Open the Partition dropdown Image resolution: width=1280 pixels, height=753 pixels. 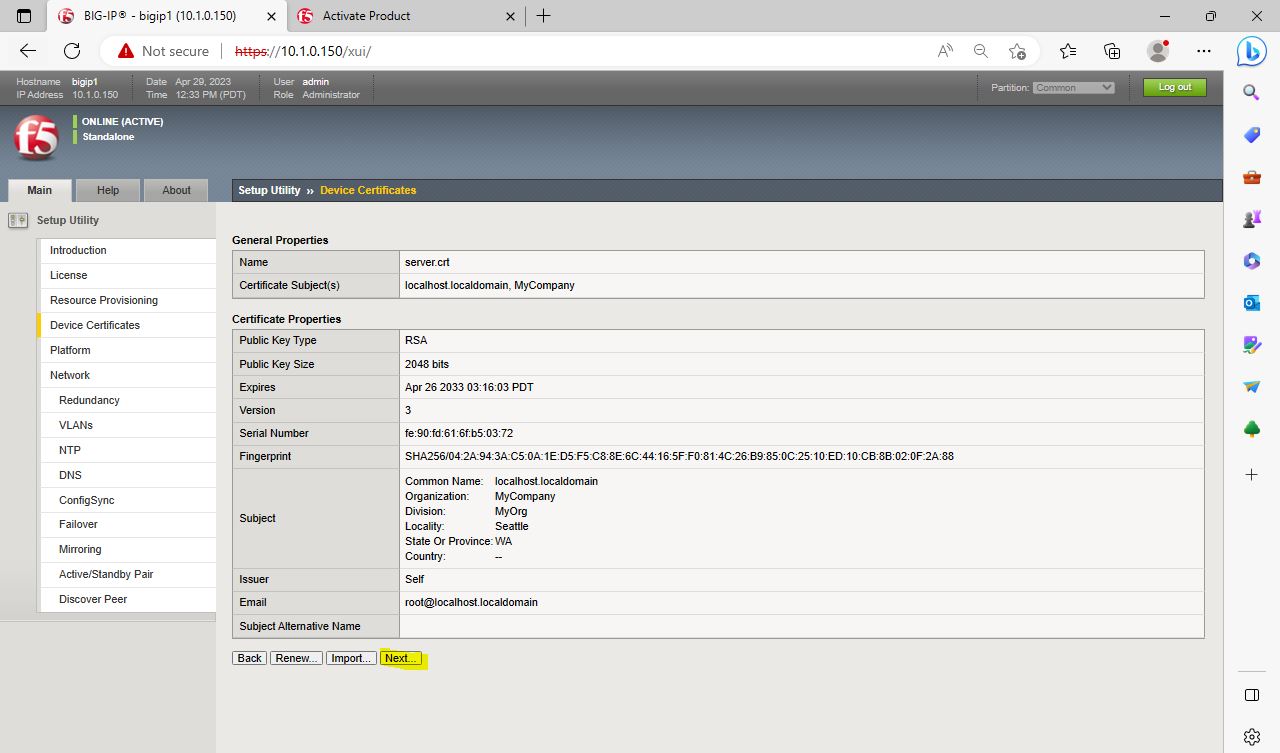[x=1073, y=88]
